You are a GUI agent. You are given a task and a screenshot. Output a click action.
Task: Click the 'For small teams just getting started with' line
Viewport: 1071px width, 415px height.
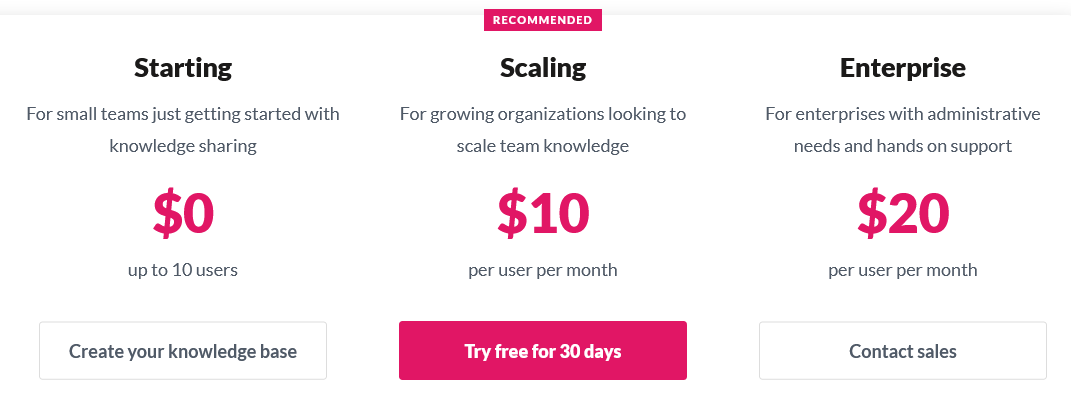pyautogui.click(x=183, y=114)
